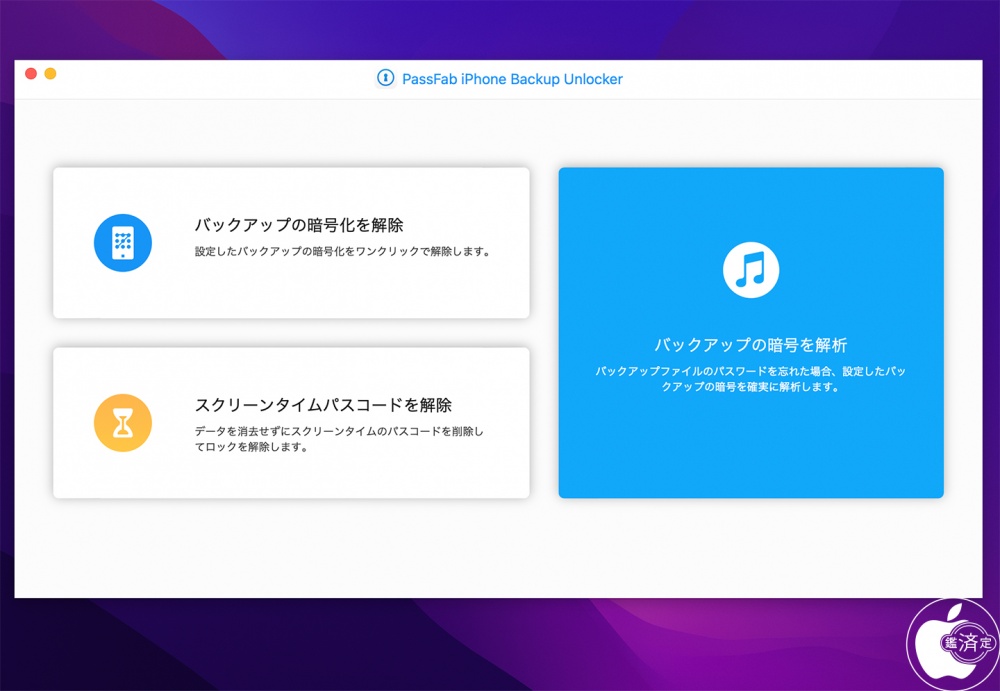Click empty space in the large blue card
This screenshot has height=691, width=1000.
750,450
